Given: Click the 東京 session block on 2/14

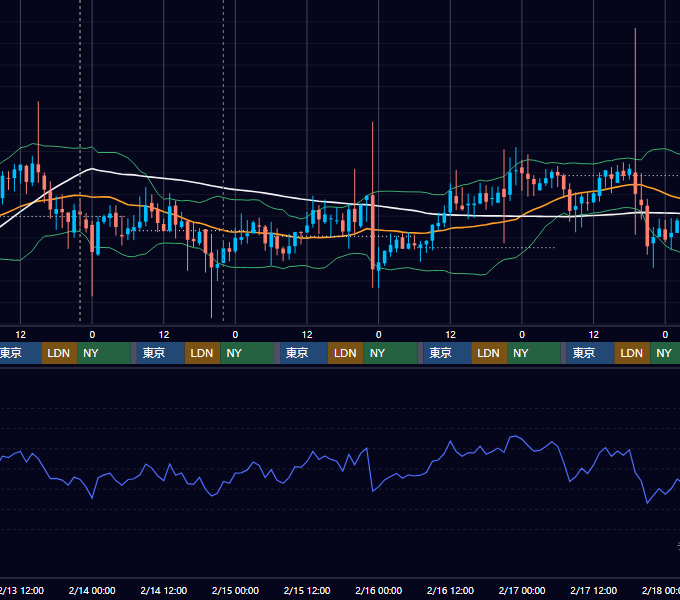Looking at the screenshot, I should [x=160, y=353].
